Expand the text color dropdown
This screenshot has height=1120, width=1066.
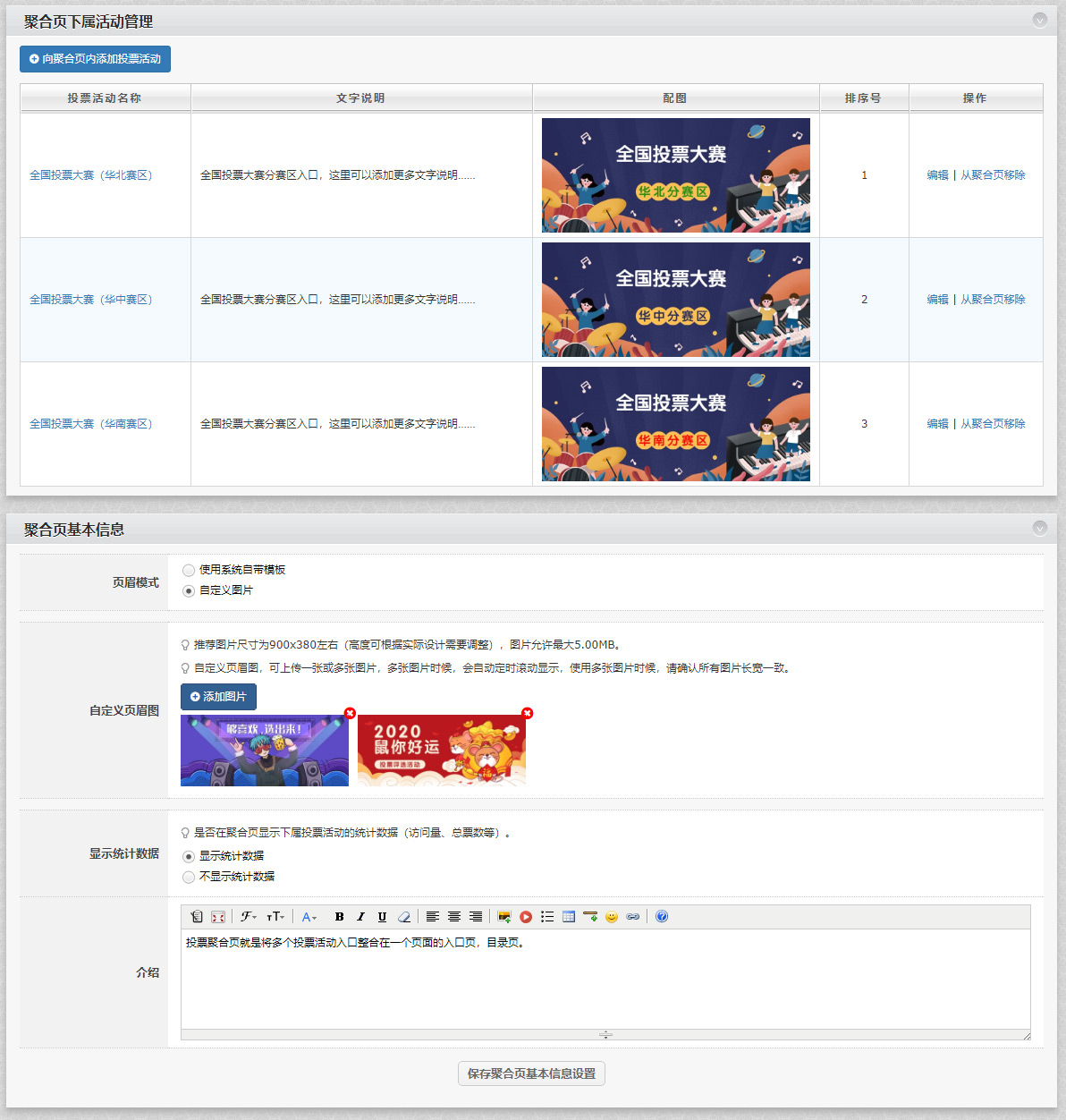pos(309,917)
